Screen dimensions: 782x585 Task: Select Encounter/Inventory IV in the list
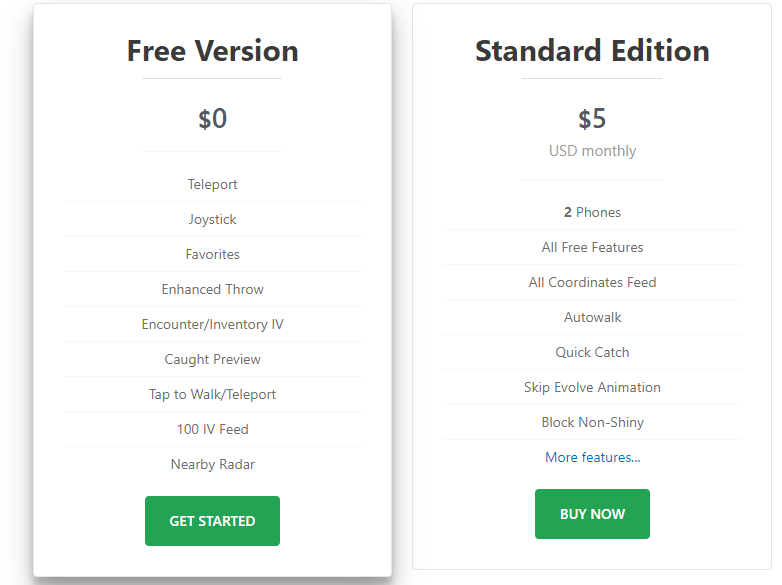[212, 324]
